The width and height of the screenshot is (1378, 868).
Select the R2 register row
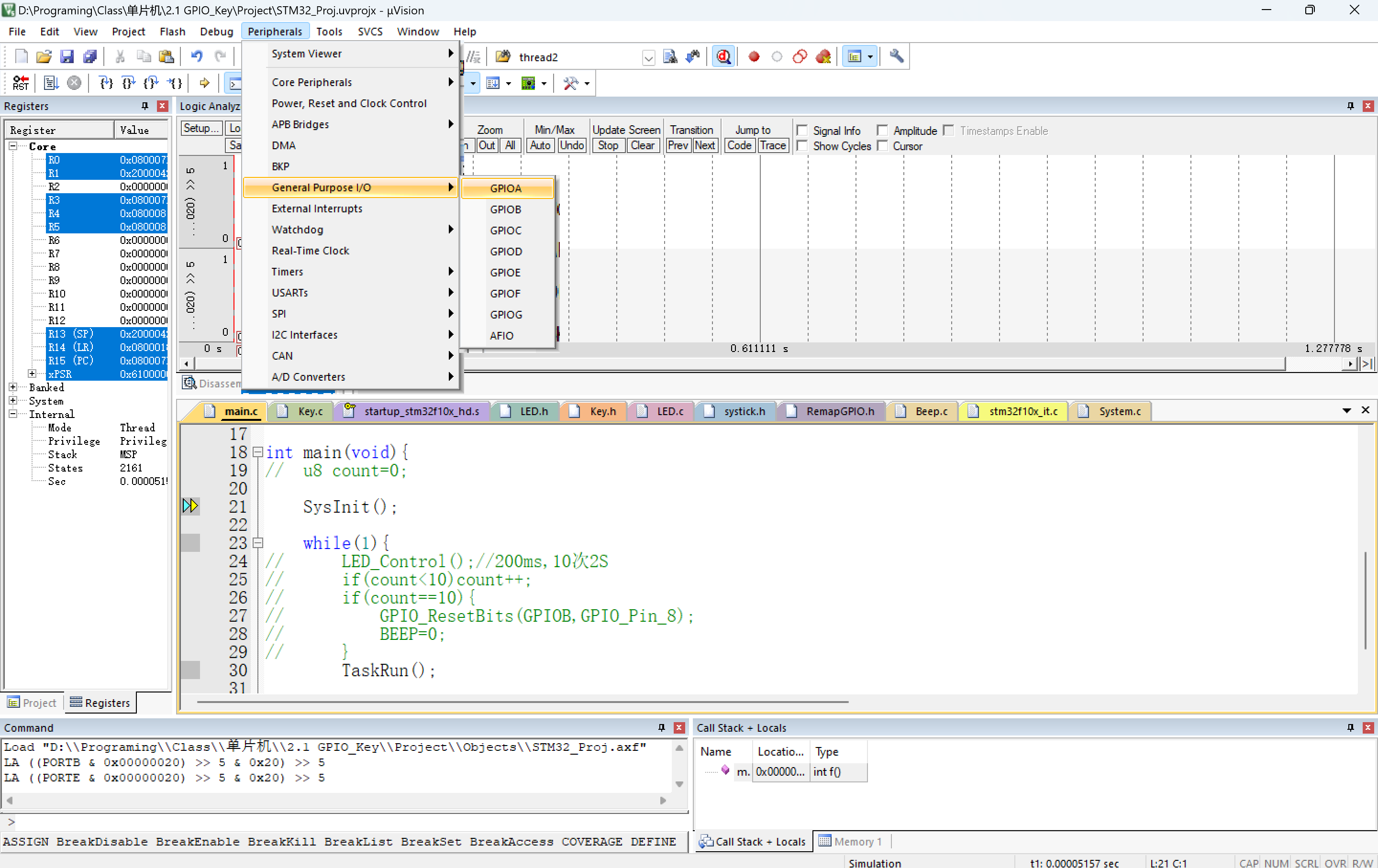[107, 187]
